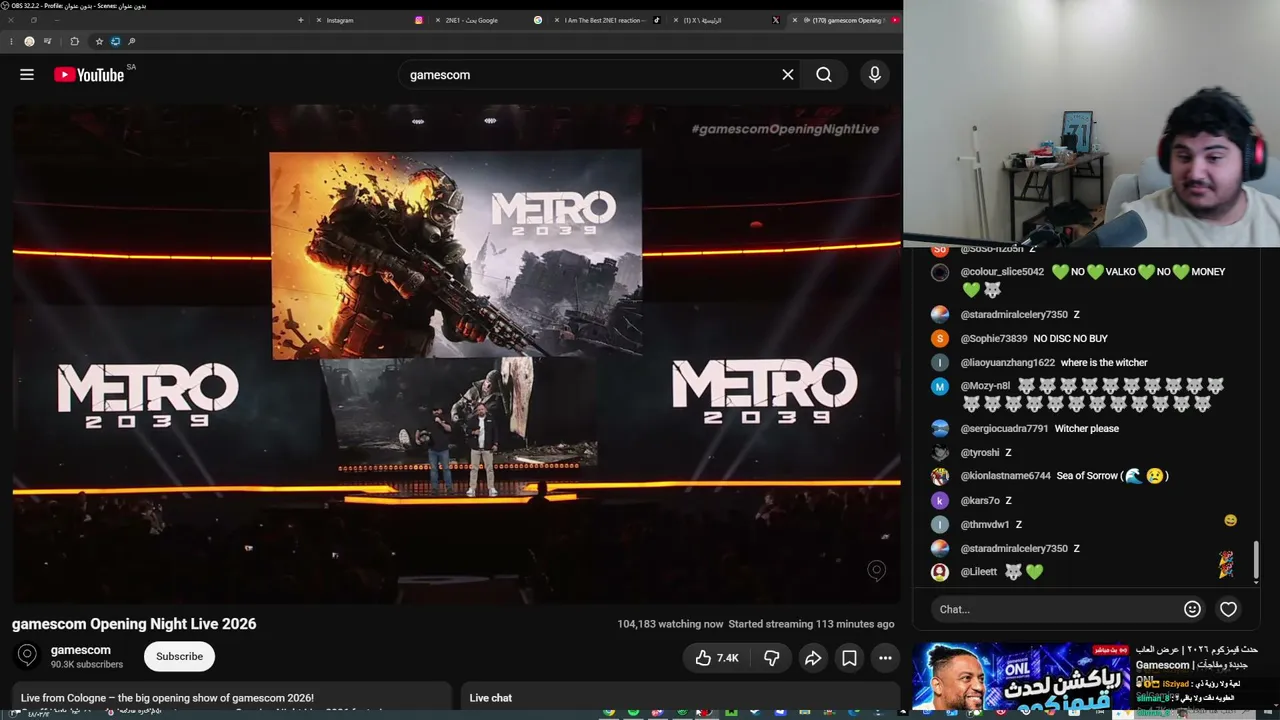Clear the gamescom search text

pos(788,75)
